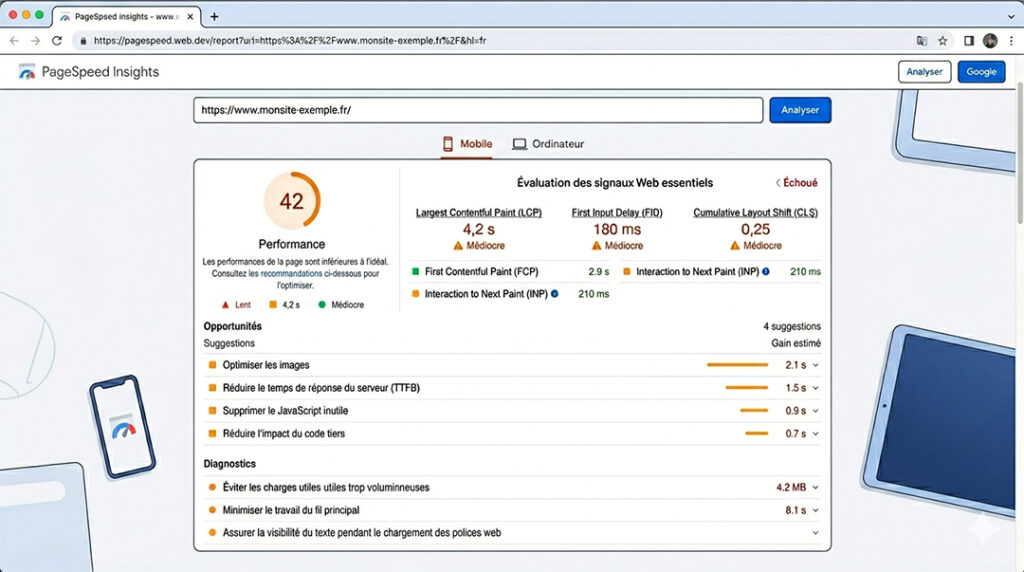Open a new tab with the plus icon
The image size is (1024, 572).
(x=214, y=16)
